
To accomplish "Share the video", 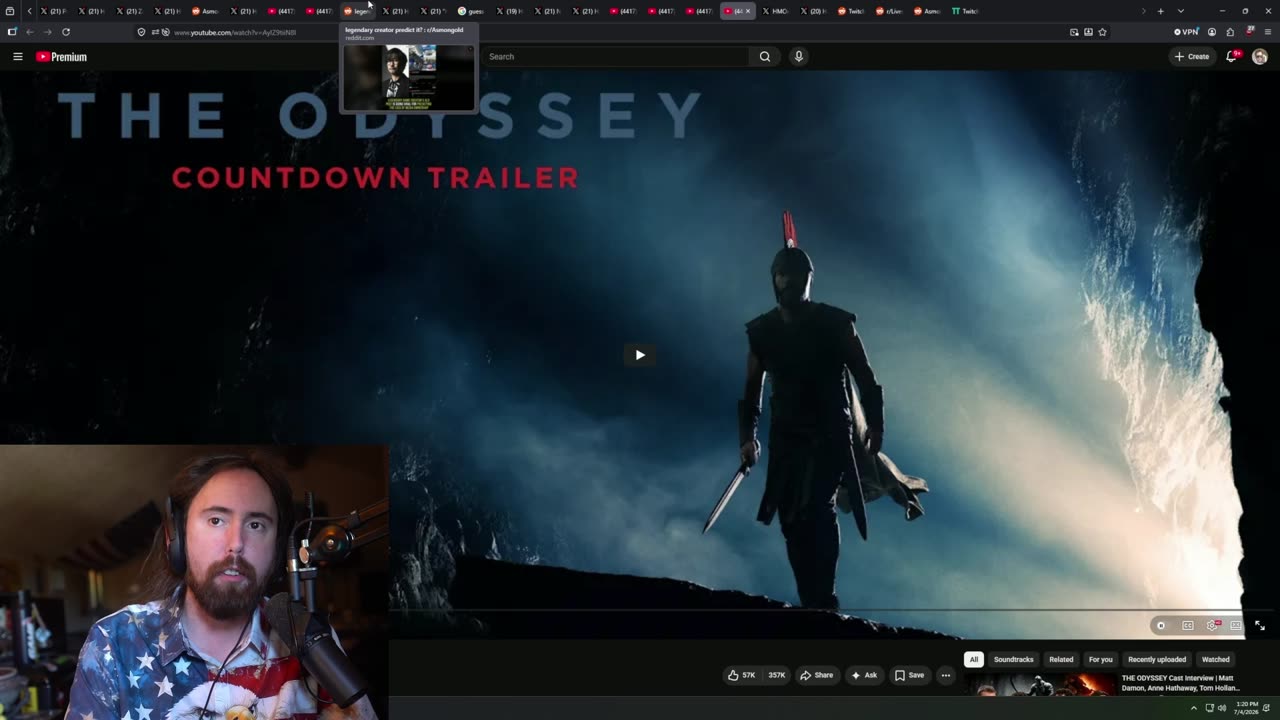I will [816, 675].
